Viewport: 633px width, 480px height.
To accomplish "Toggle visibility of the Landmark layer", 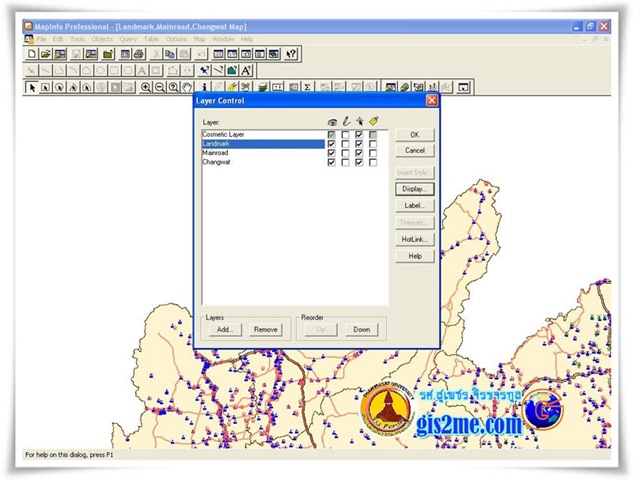I will pos(331,144).
